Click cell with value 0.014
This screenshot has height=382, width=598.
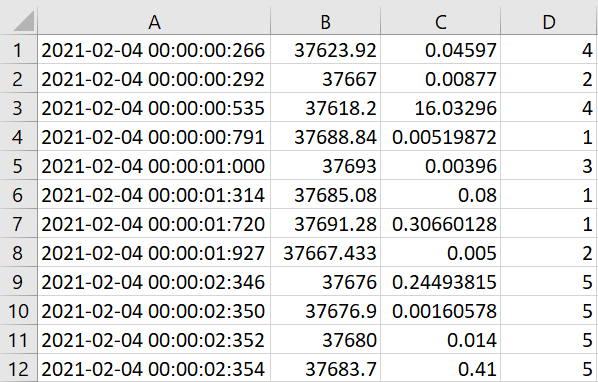coord(440,339)
